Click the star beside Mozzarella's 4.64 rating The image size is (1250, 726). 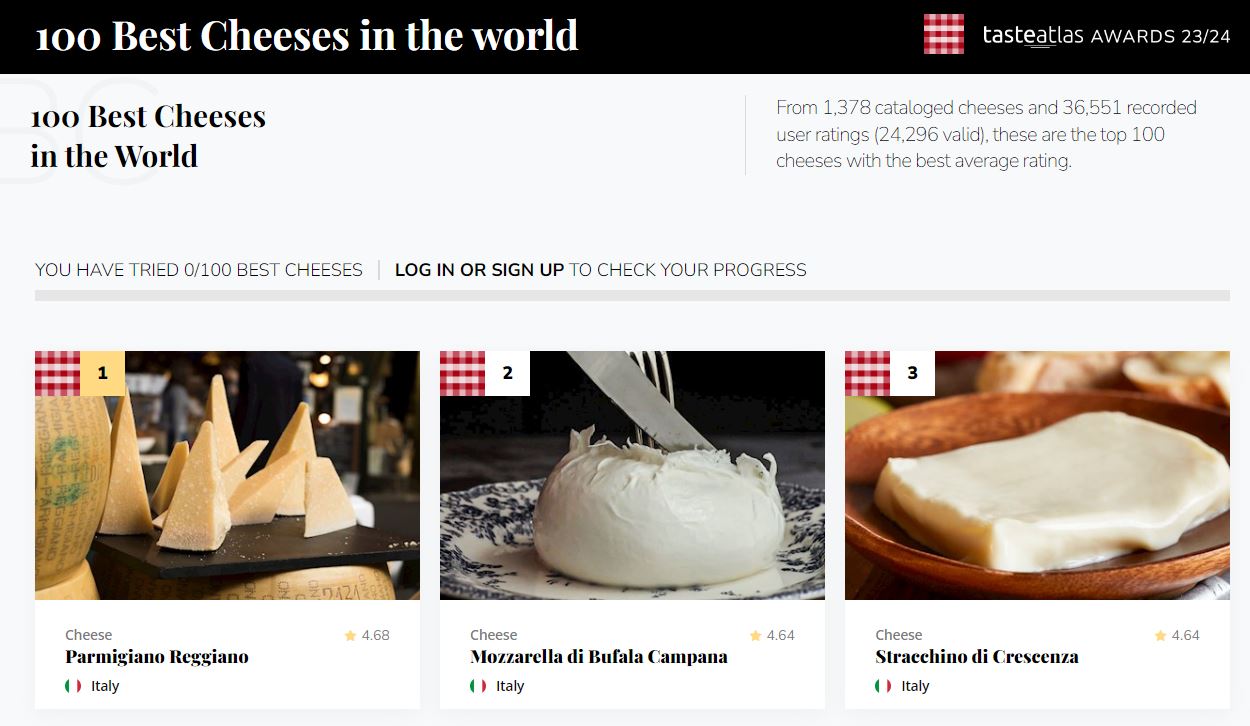755,635
